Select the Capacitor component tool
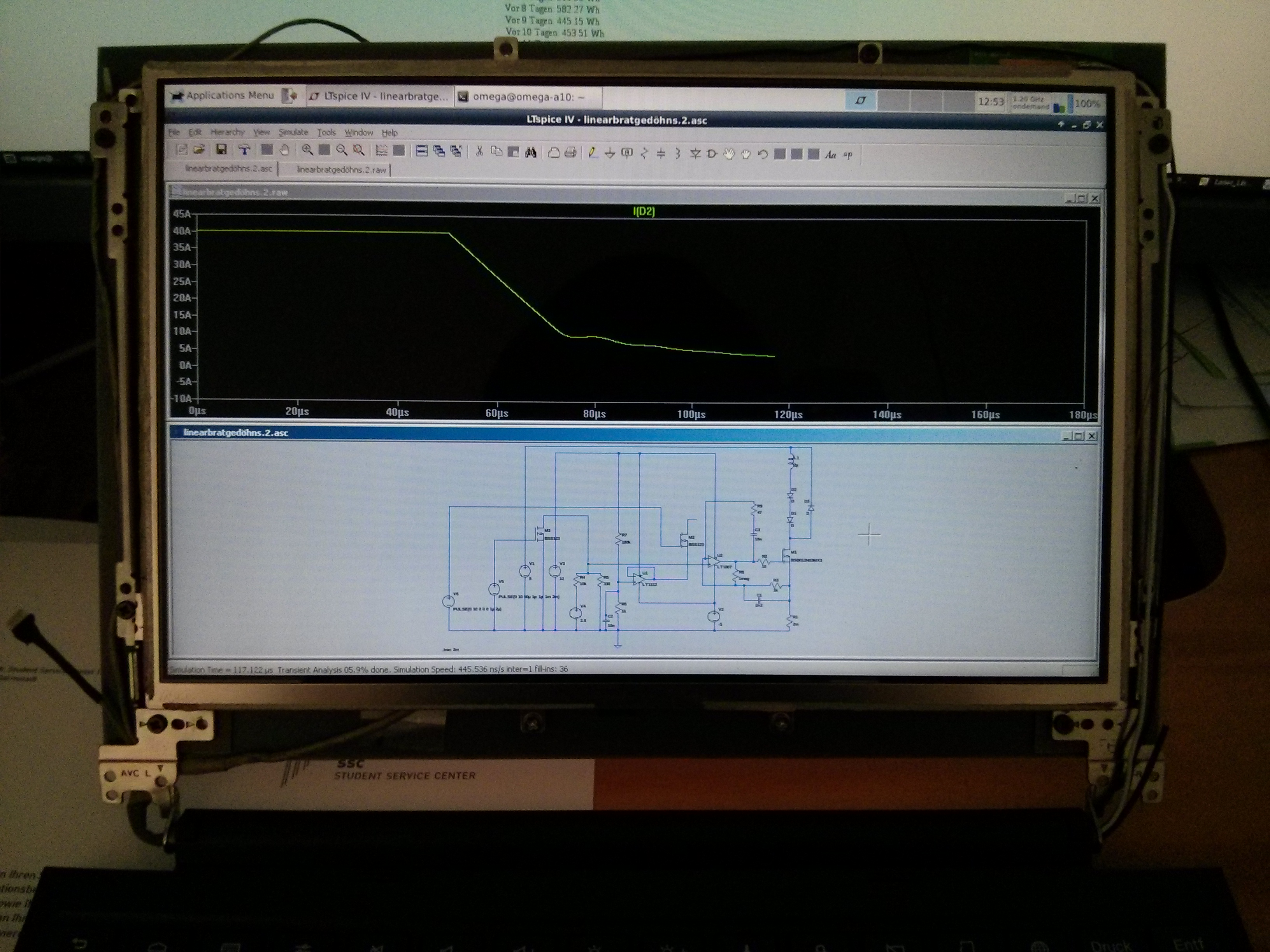Image resolution: width=1270 pixels, height=952 pixels. click(x=661, y=153)
